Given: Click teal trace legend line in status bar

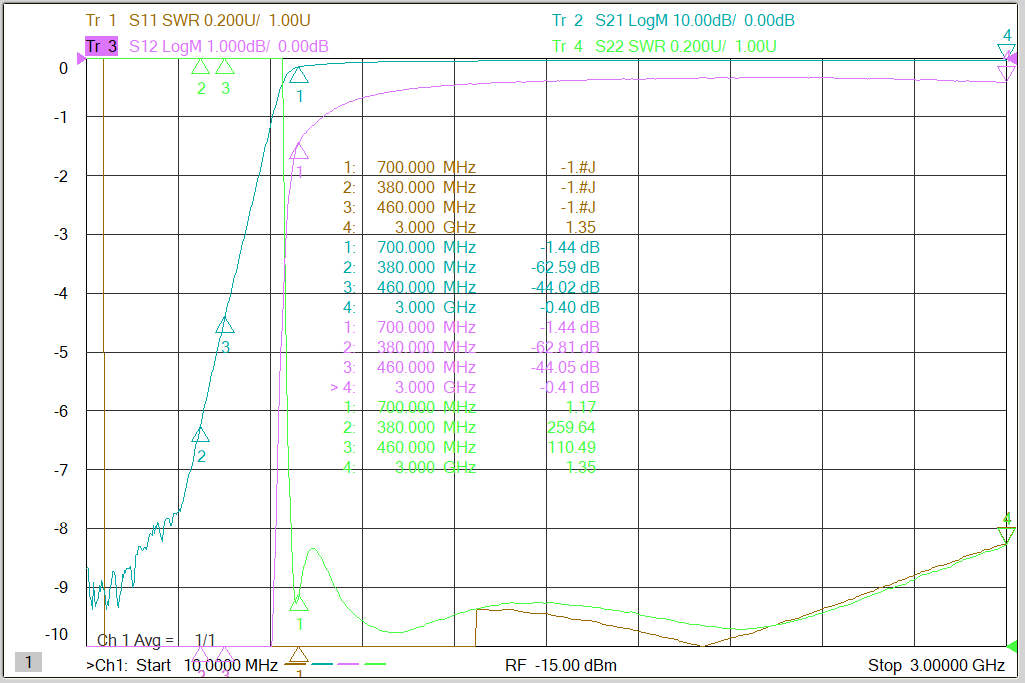Looking at the screenshot, I should click(322, 664).
